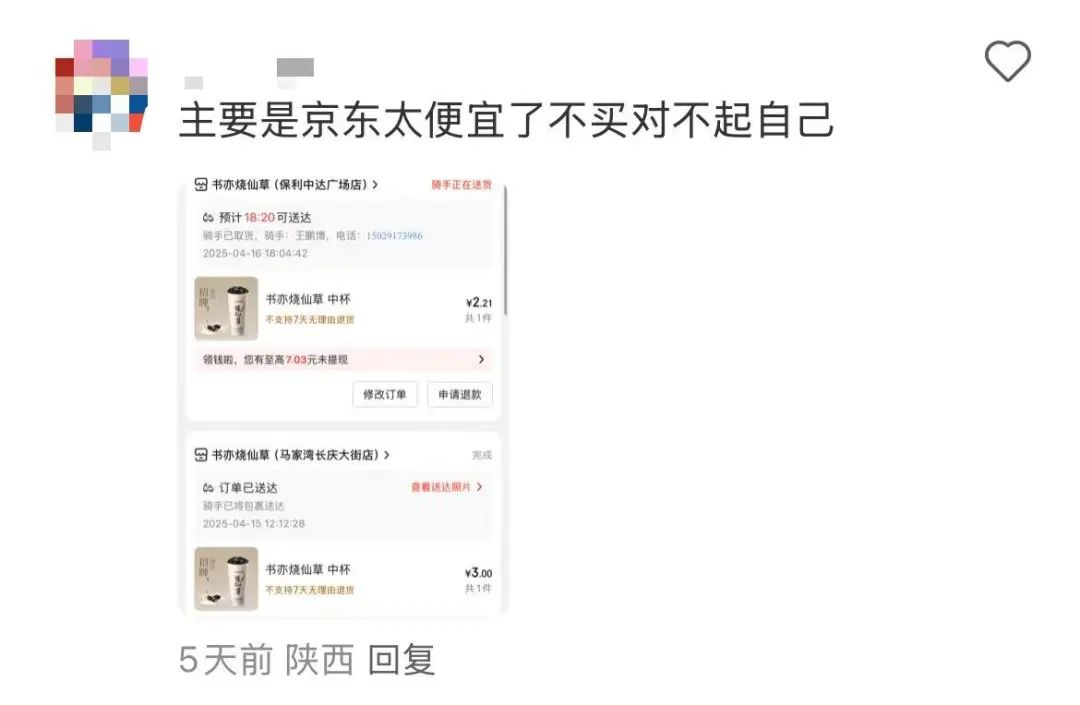
Task: Open the commenter's pixelated avatar
Action: [101, 93]
